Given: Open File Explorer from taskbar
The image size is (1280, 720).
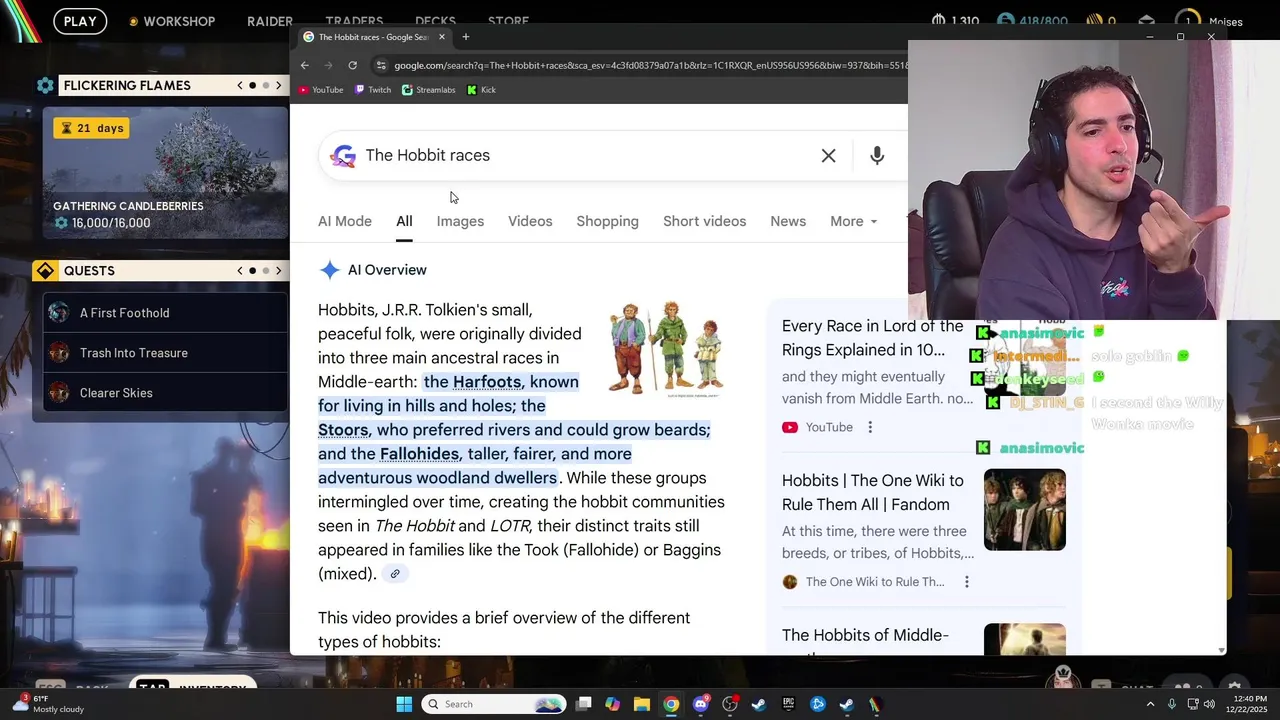Looking at the screenshot, I should [642, 704].
